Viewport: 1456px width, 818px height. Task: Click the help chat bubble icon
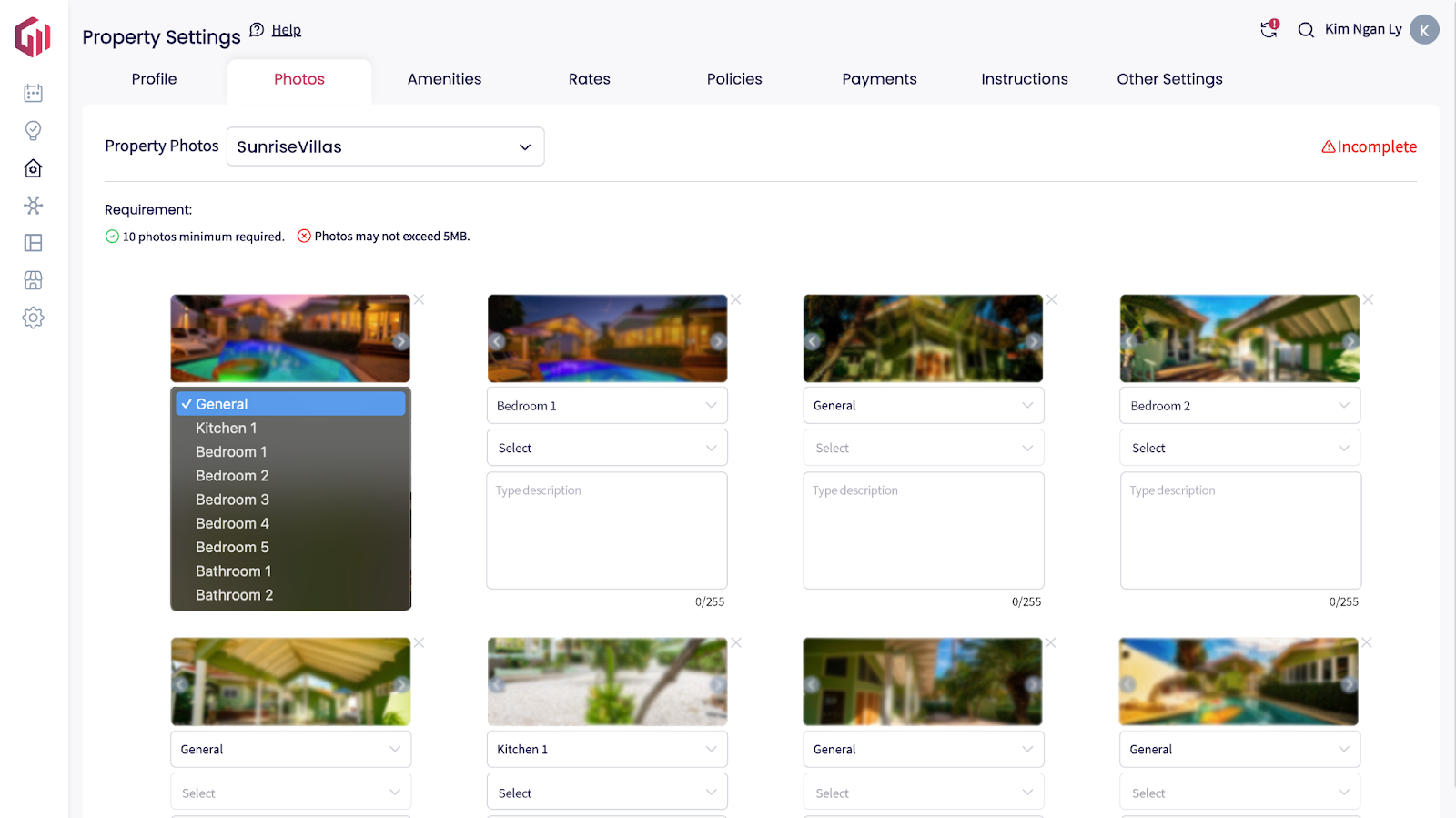257,29
